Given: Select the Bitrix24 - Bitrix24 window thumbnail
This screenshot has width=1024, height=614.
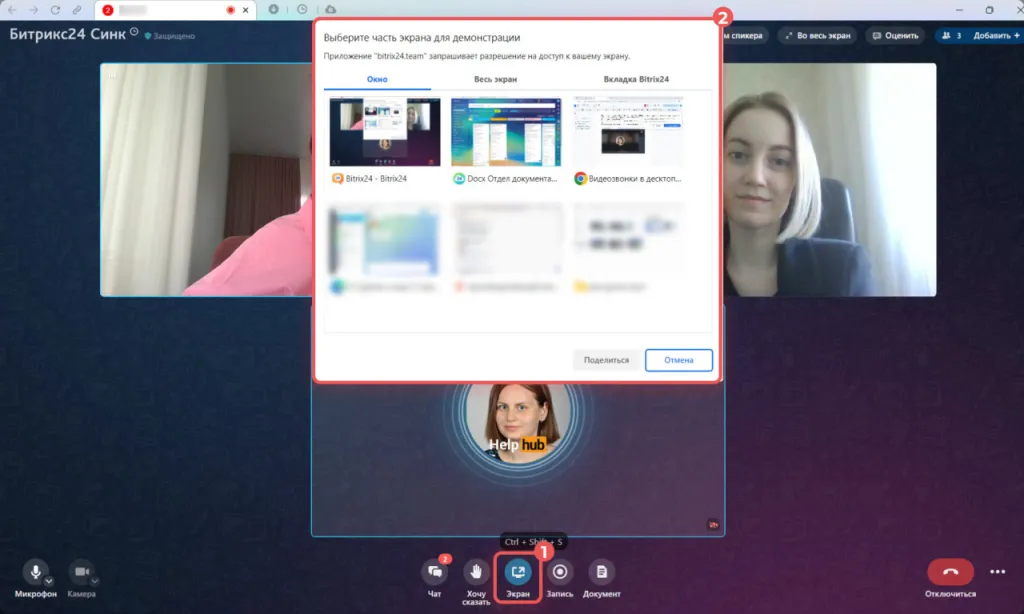Looking at the screenshot, I should [x=384, y=132].
